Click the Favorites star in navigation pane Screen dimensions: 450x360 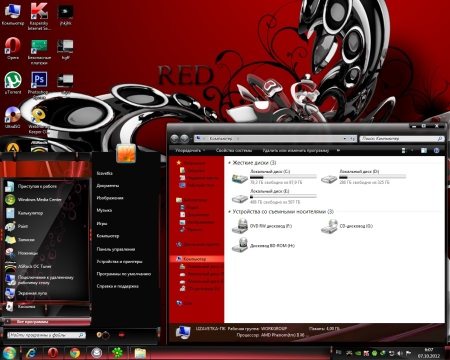(x=179, y=163)
